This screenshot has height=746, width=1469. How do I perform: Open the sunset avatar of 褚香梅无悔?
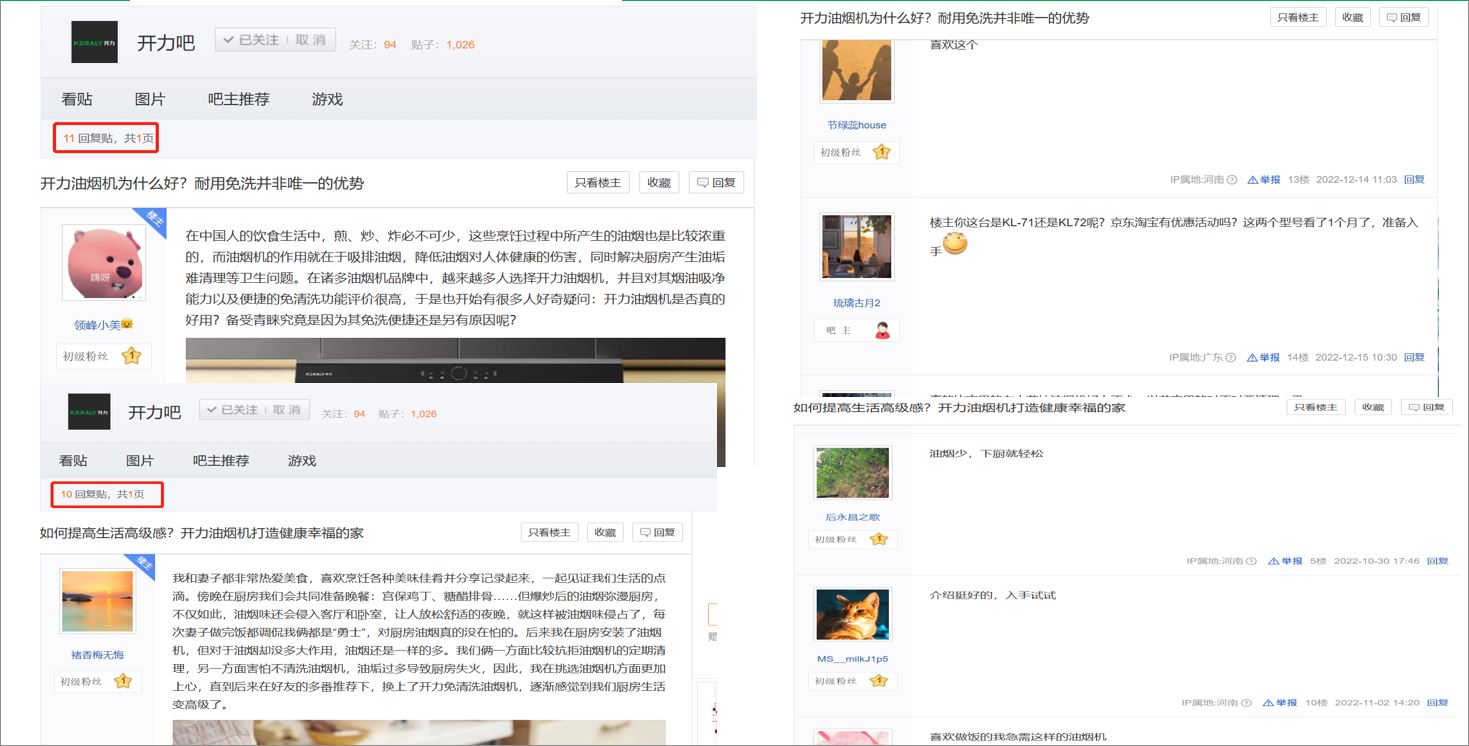click(97, 601)
